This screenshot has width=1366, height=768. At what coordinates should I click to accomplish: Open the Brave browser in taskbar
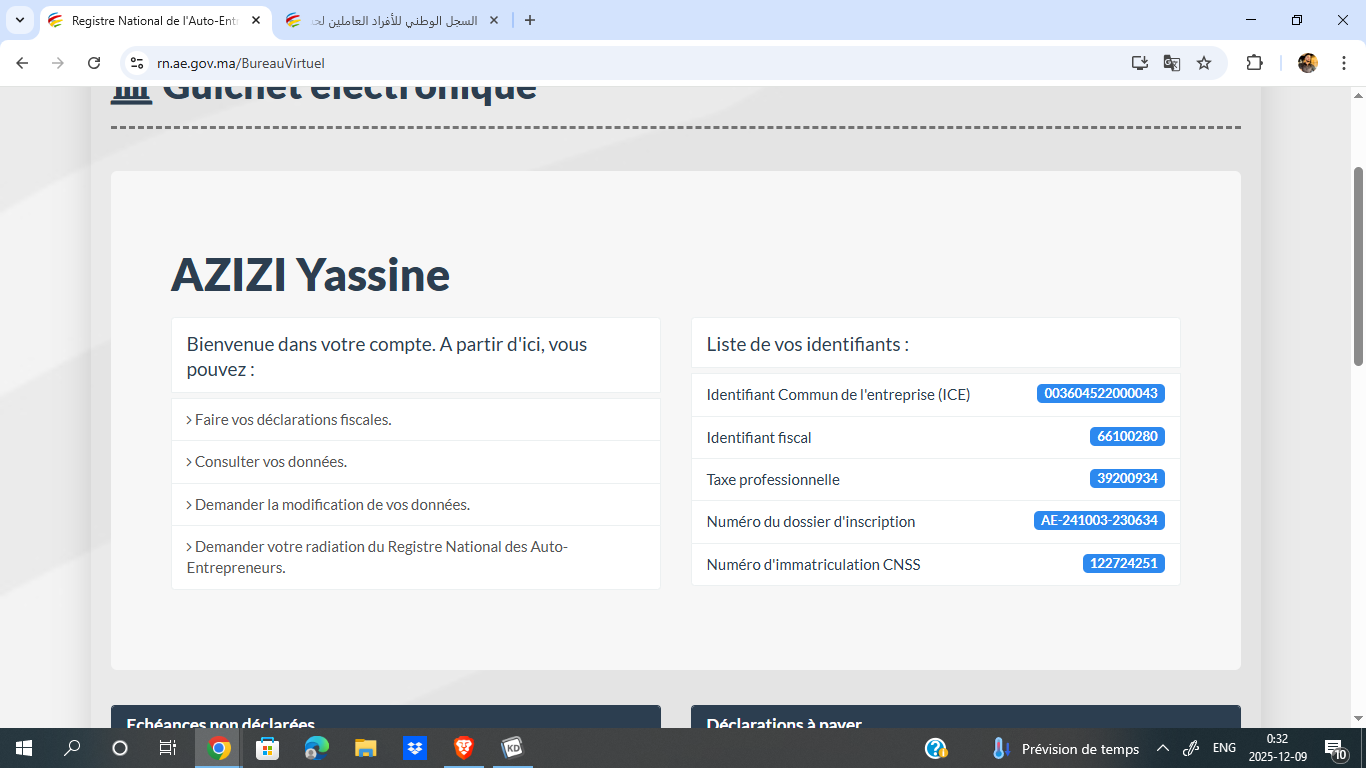coord(463,748)
